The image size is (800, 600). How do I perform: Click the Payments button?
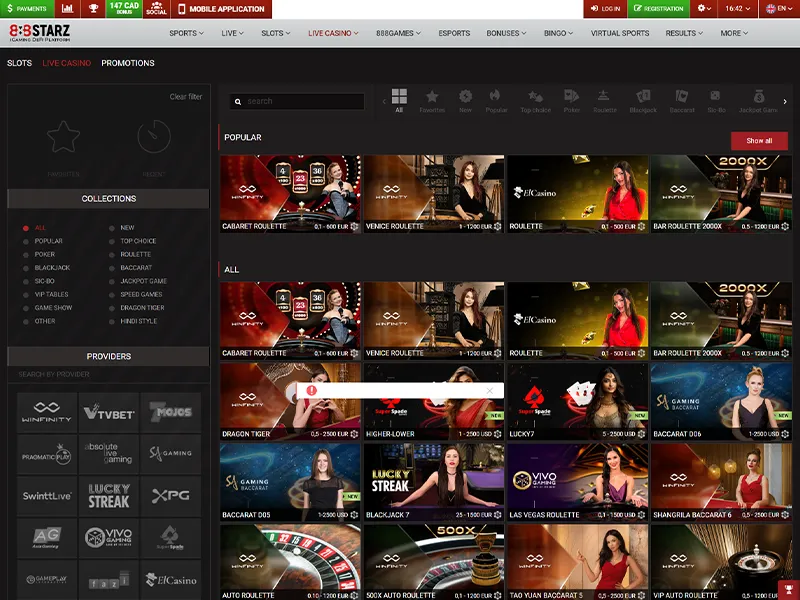(27, 9)
